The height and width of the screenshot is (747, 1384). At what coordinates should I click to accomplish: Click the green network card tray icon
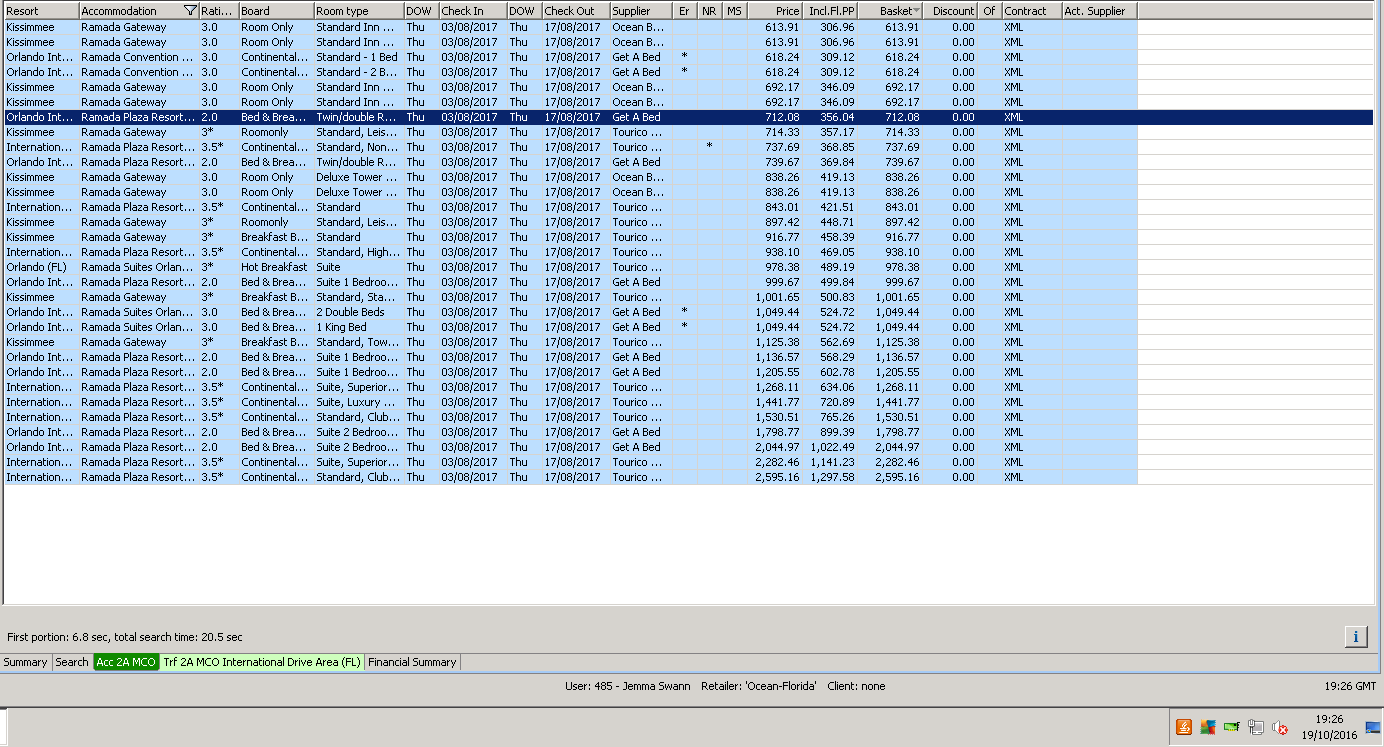tap(1232, 727)
